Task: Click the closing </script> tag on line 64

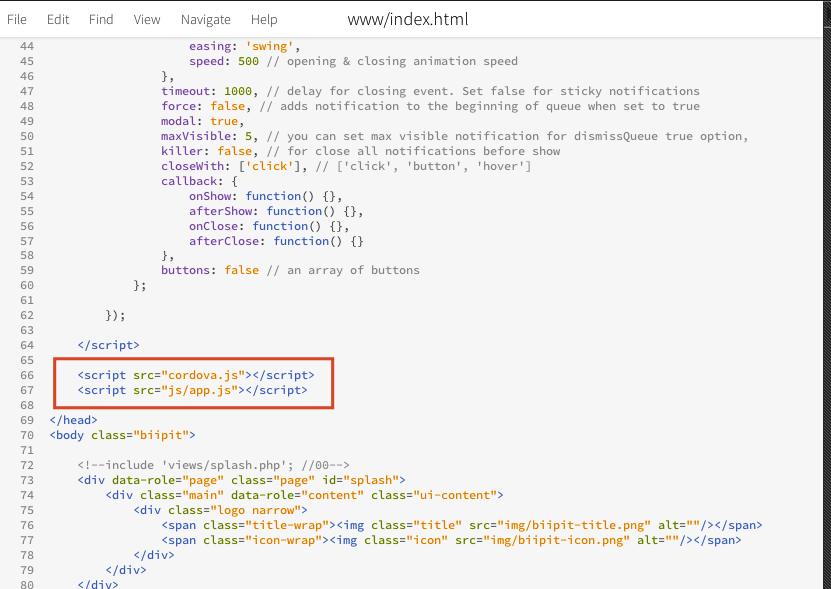Action: coord(108,345)
